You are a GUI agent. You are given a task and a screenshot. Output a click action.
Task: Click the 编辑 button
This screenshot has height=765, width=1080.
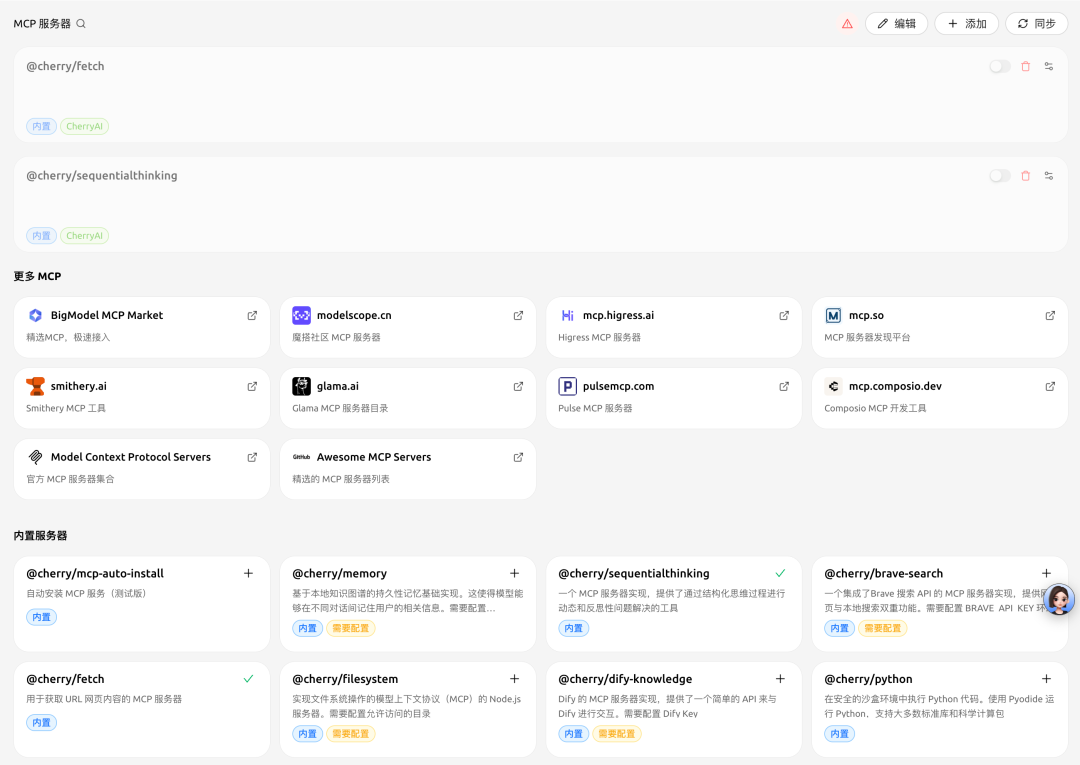(896, 24)
